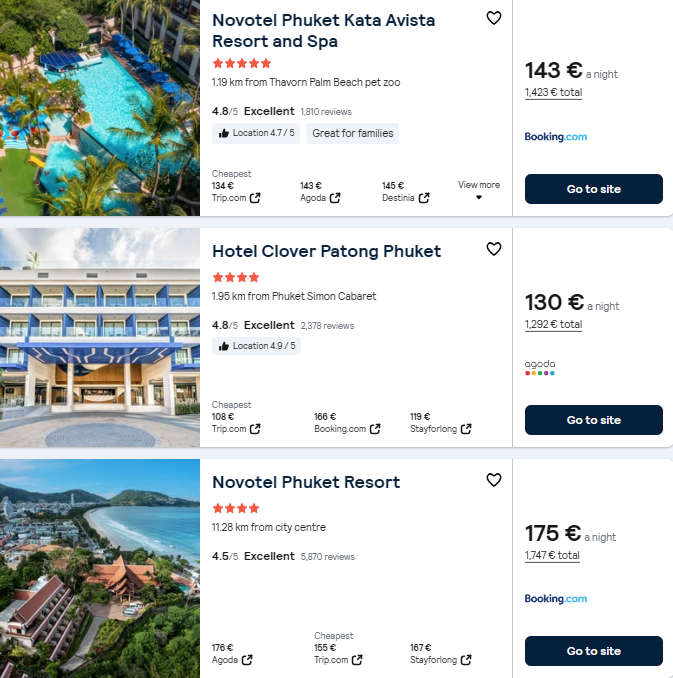The height and width of the screenshot is (678, 673).
Task: Open Booking.com 166 € deal external icon
Action: pyautogui.click(x=375, y=429)
